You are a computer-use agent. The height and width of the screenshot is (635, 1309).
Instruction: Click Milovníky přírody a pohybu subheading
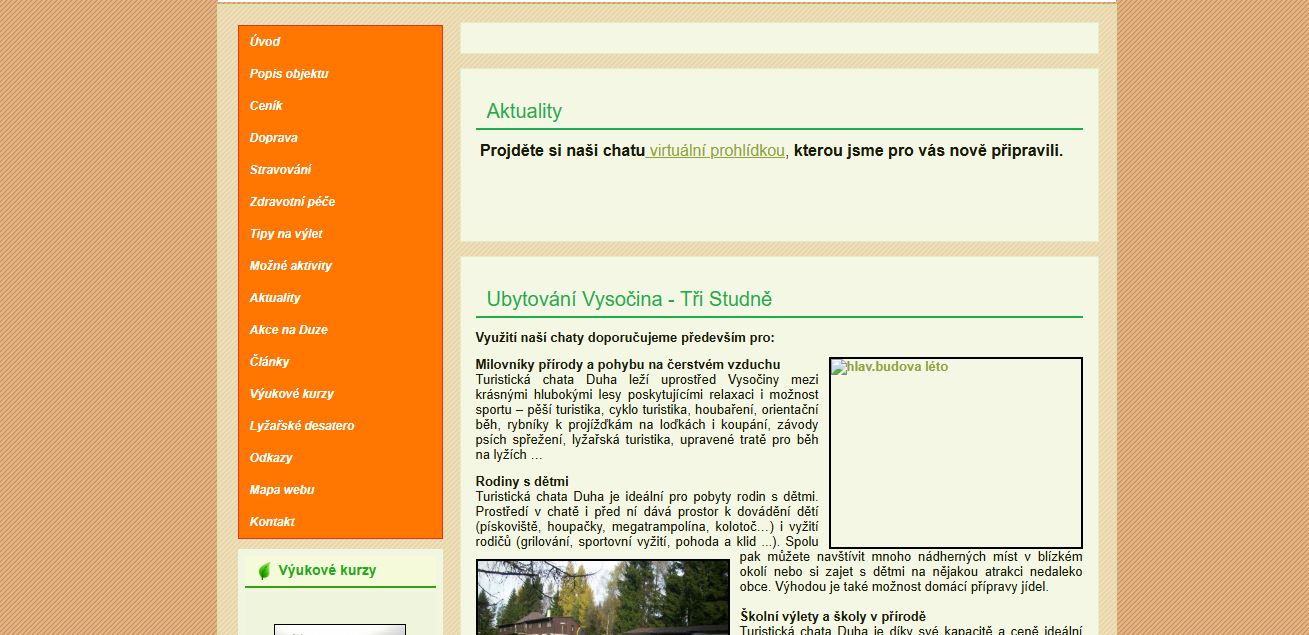pos(628,365)
